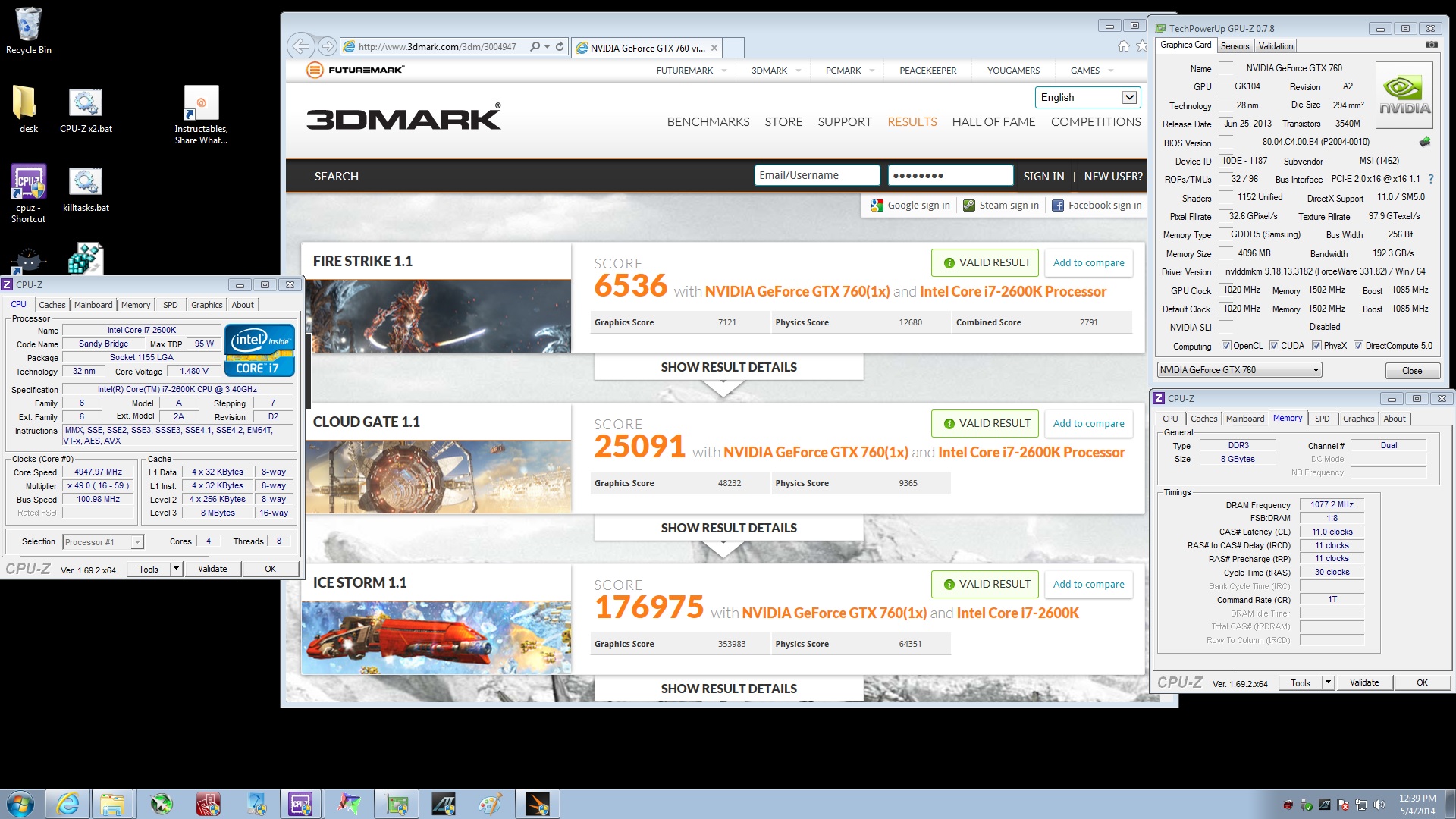Select the desk folder icon on desktop

(28, 108)
